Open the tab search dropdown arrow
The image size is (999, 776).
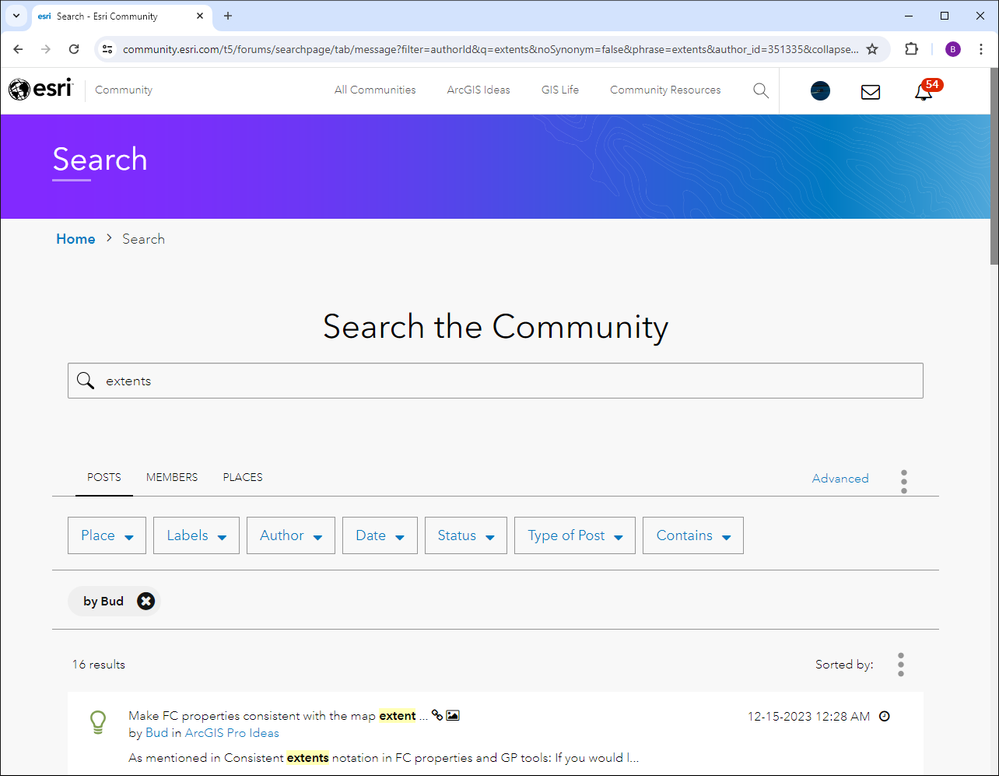16,16
